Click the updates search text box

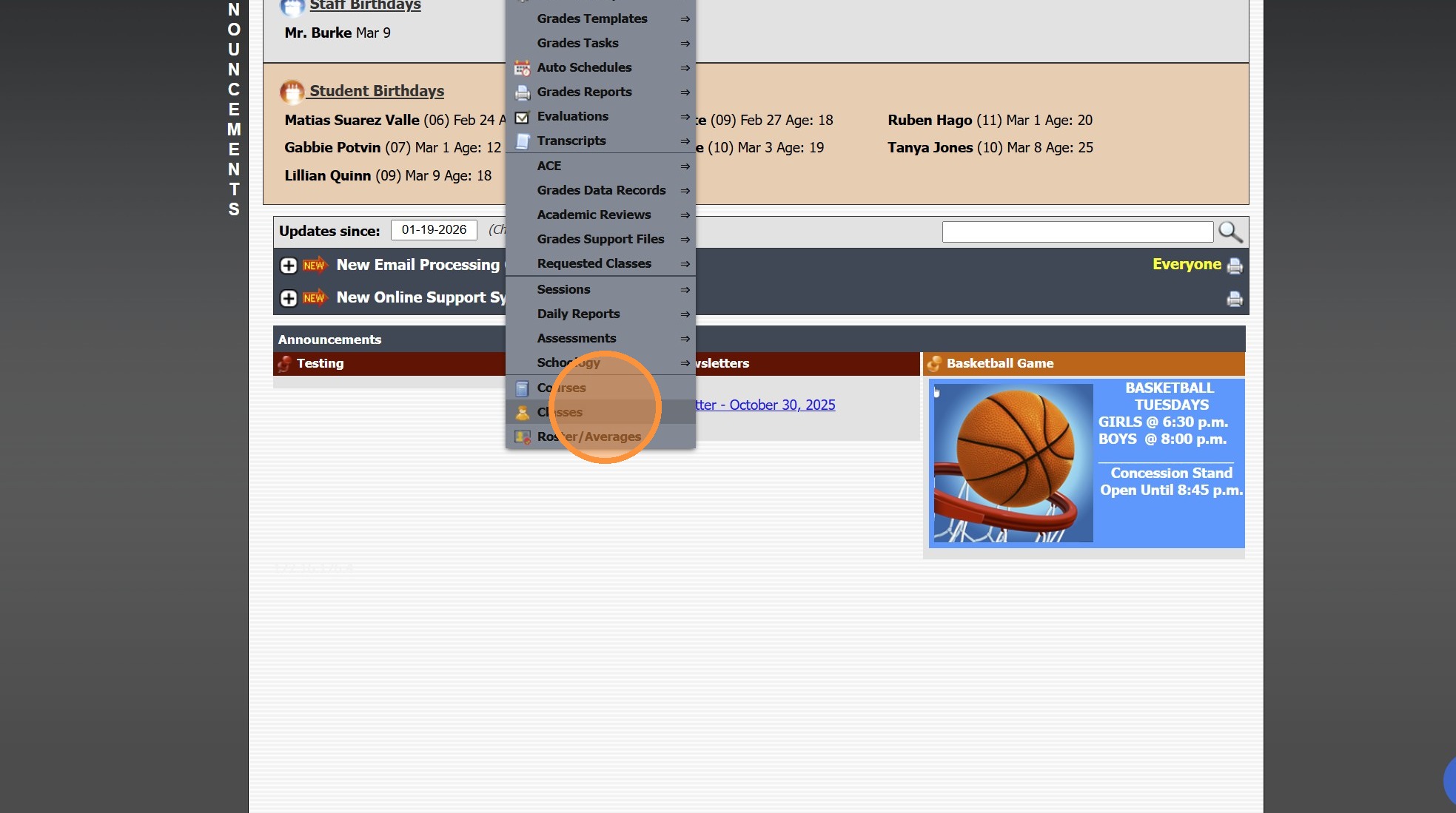point(1077,232)
